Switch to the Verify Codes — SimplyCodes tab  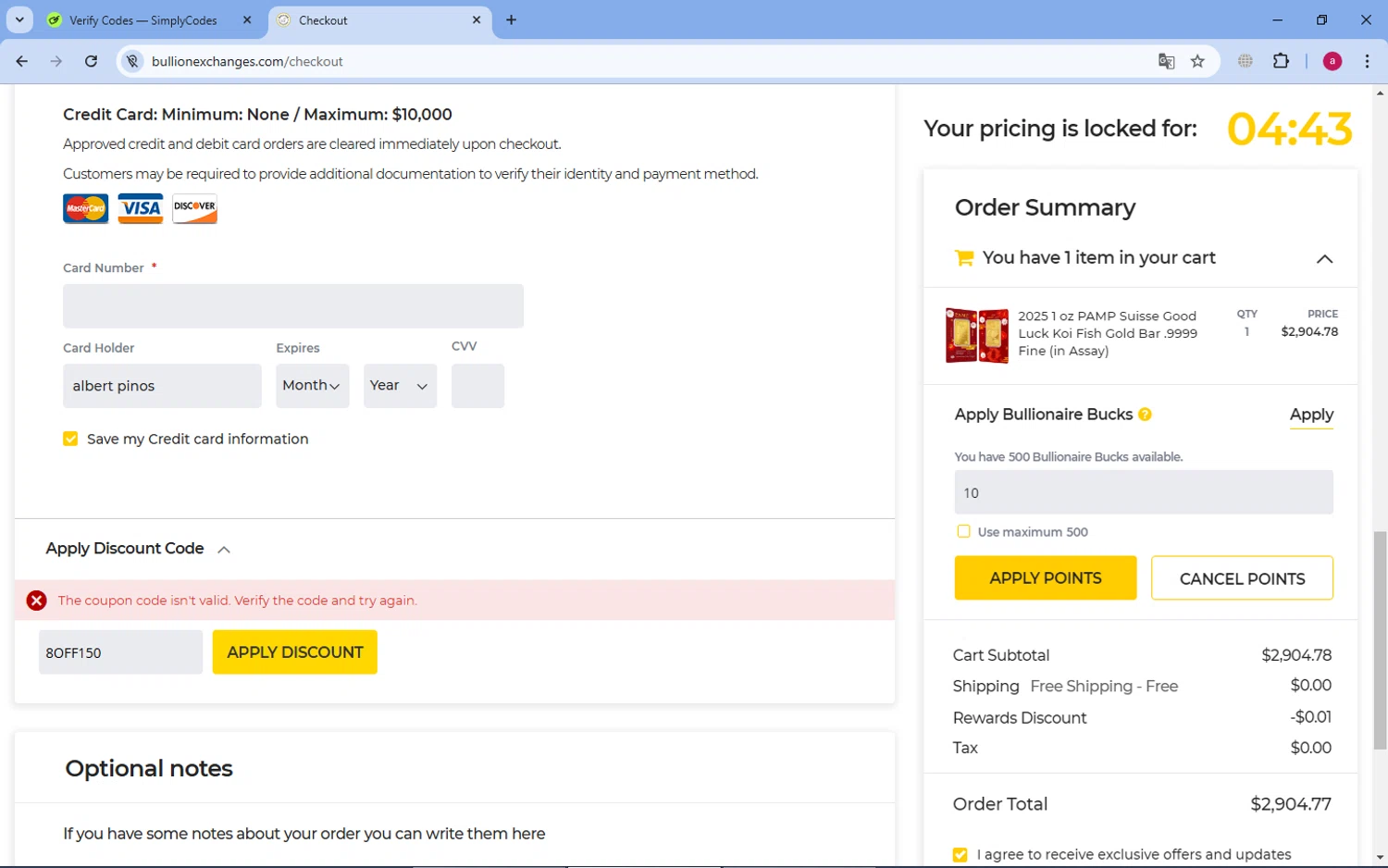(143, 20)
